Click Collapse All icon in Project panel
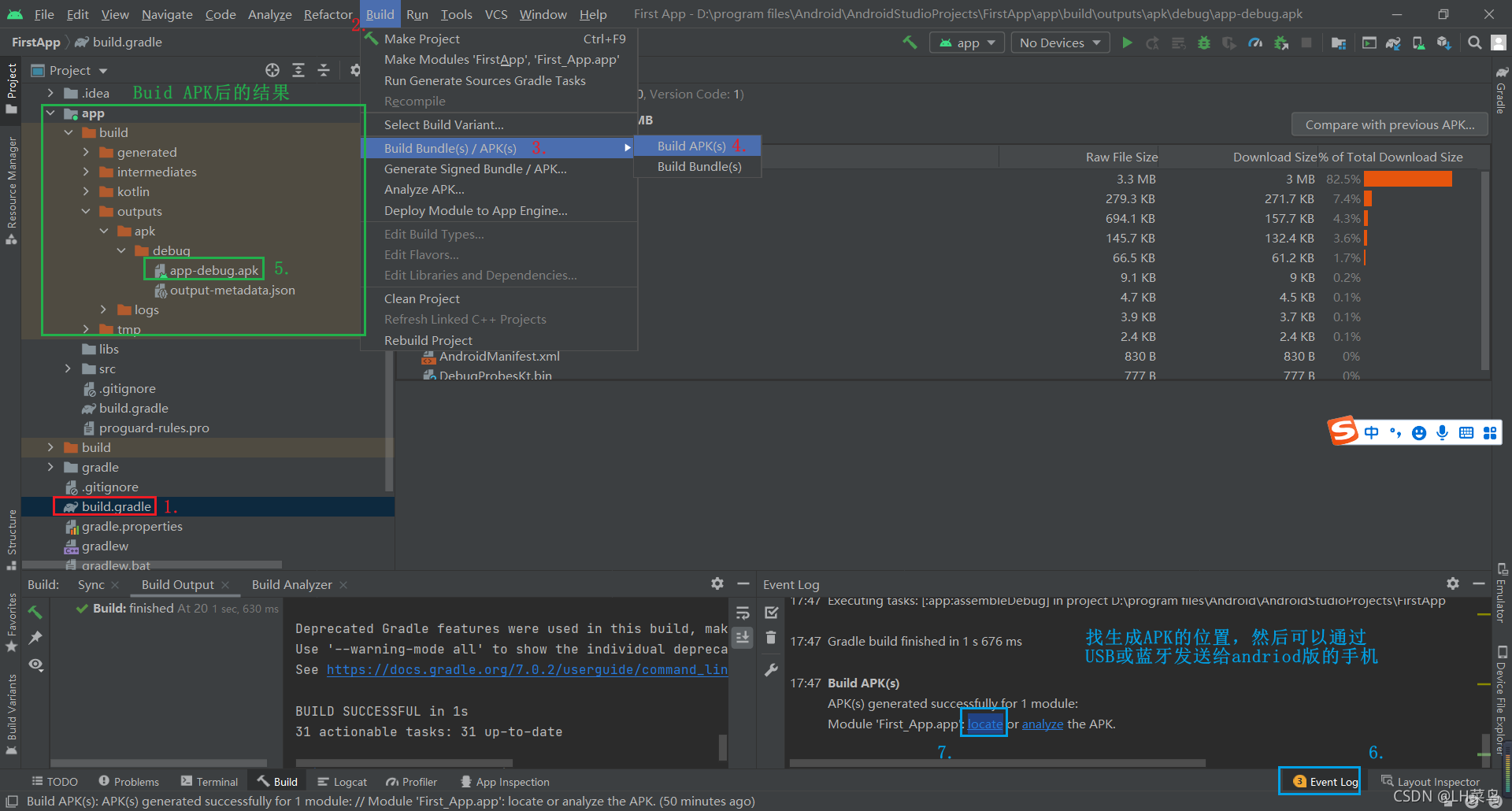 [x=324, y=70]
